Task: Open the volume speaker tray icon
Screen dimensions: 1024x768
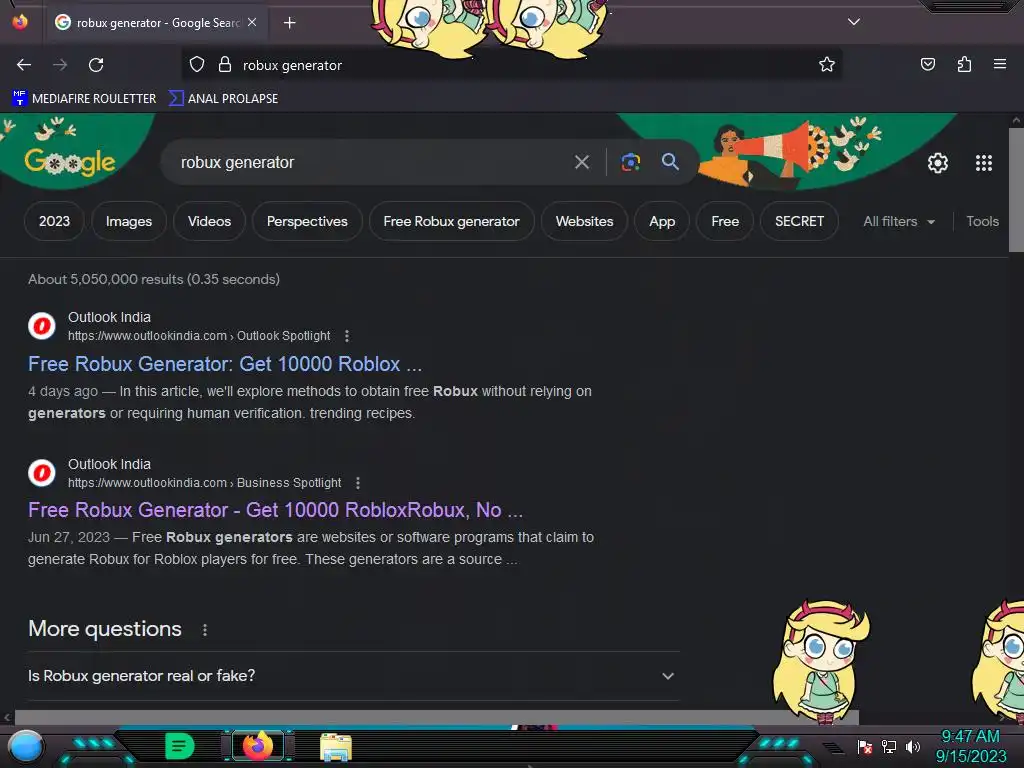Action: pos(912,746)
